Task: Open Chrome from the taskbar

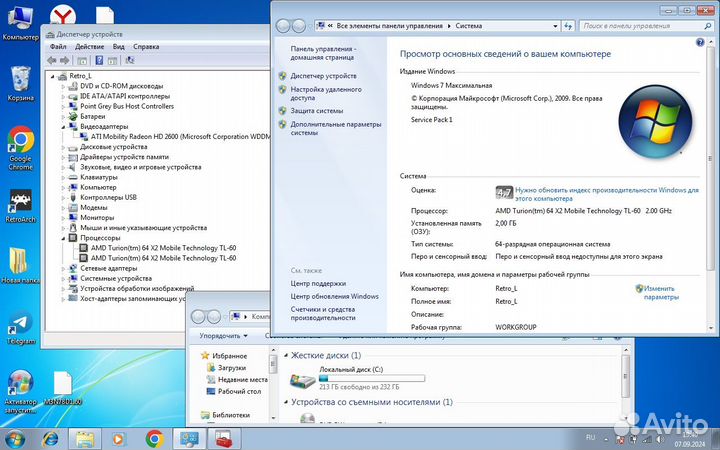Action: 154,439
